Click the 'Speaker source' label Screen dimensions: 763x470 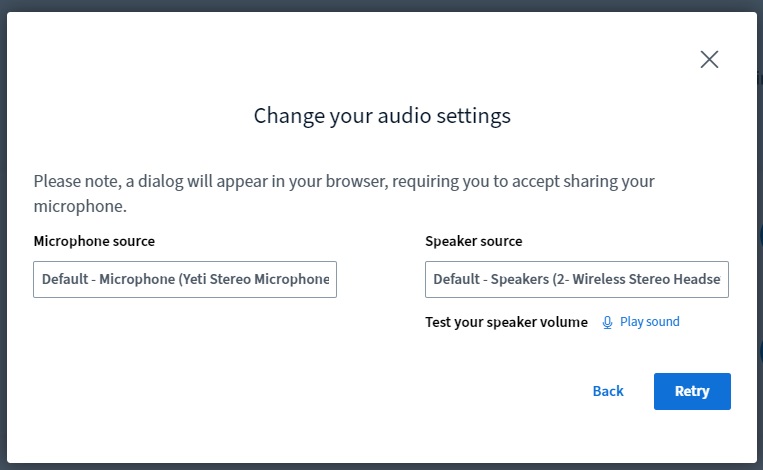pos(473,241)
